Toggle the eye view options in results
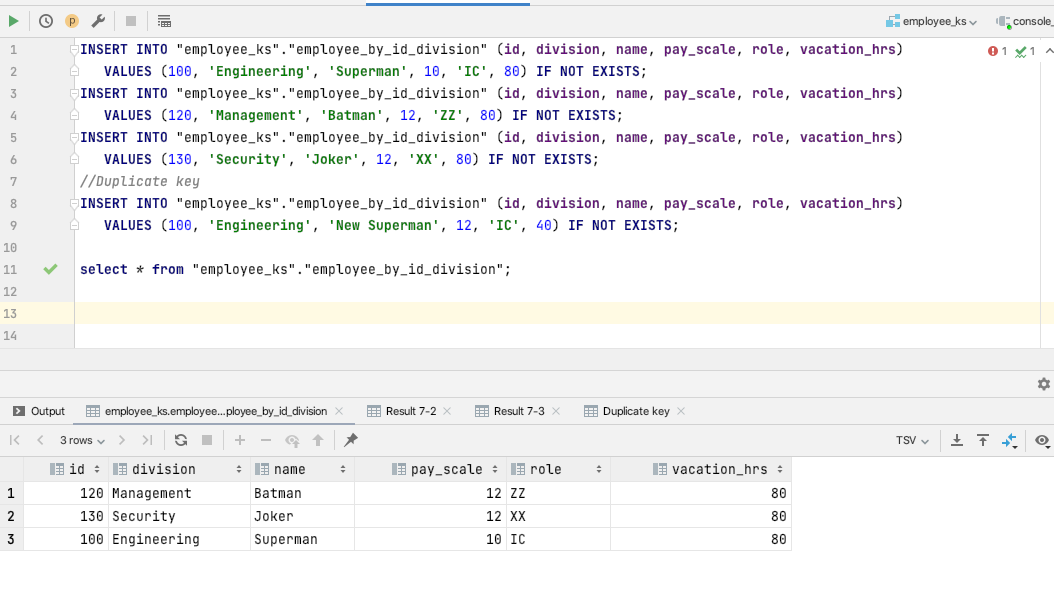The image size is (1054, 615). click(x=1043, y=440)
